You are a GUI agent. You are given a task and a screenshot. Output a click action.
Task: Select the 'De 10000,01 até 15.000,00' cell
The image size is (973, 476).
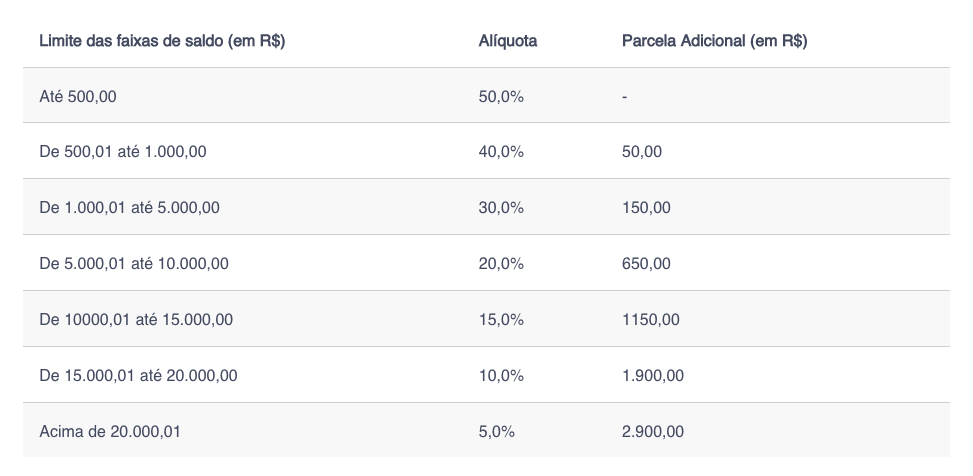point(135,320)
